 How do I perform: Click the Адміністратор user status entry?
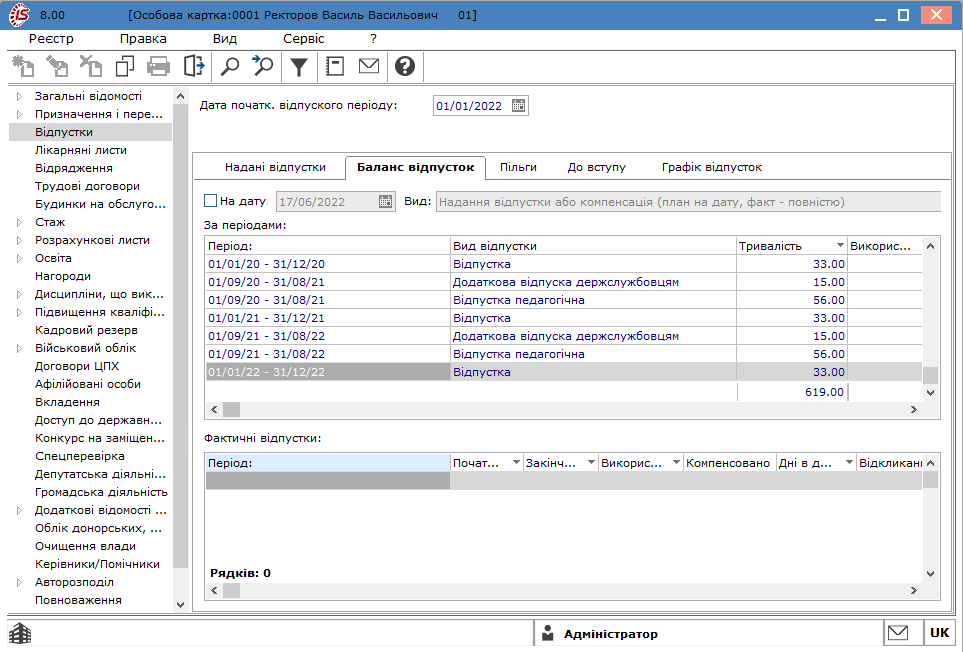[610, 634]
